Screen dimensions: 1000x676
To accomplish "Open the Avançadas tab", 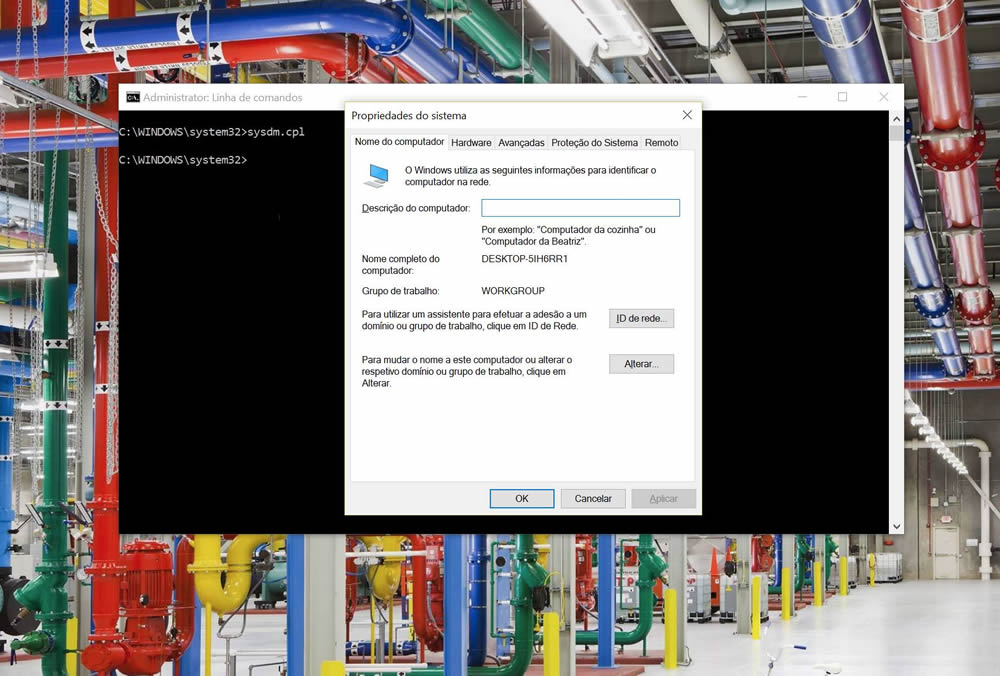I will tap(521, 142).
